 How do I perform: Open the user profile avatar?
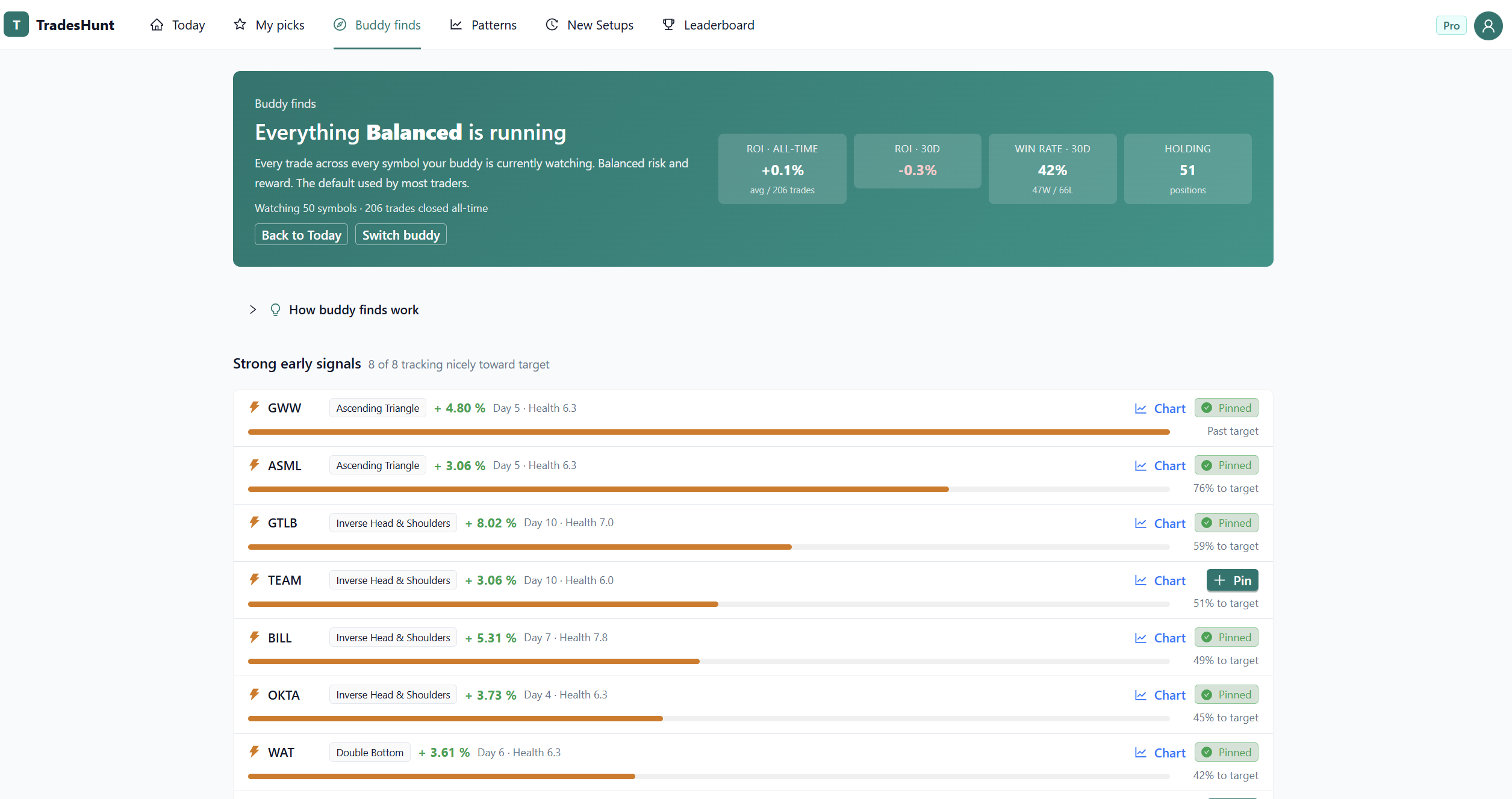(x=1488, y=25)
